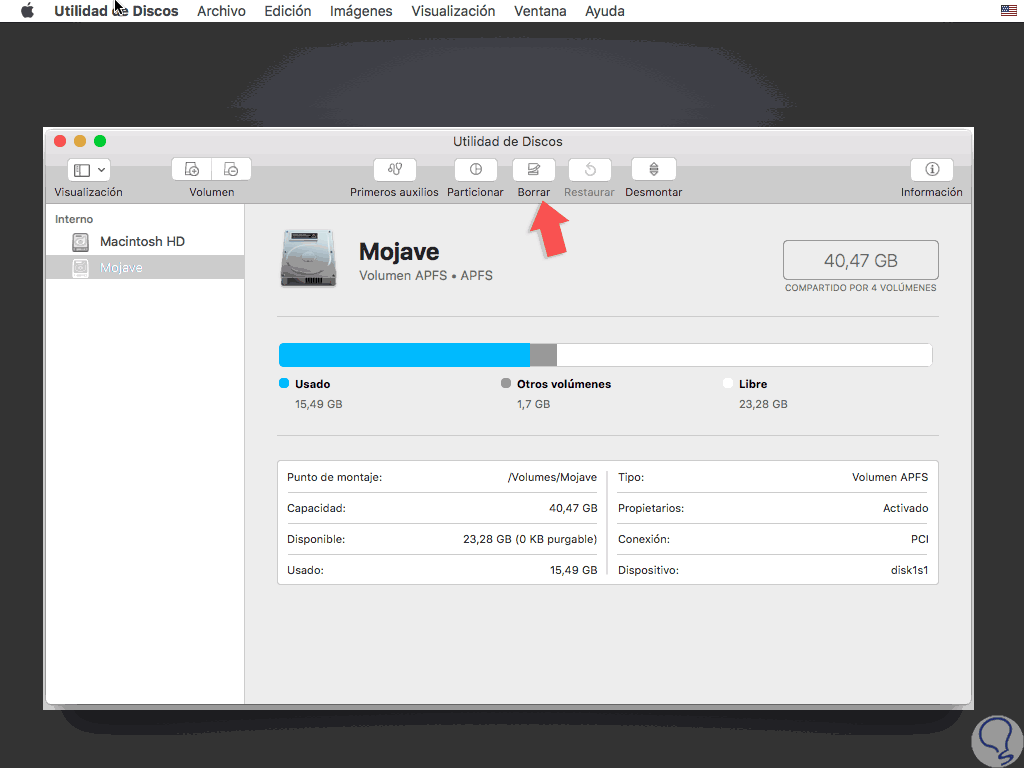This screenshot has width=1024, height=768.
Task: Click the Tipo Volumen APFS value
Action: [x=889, y=477]
